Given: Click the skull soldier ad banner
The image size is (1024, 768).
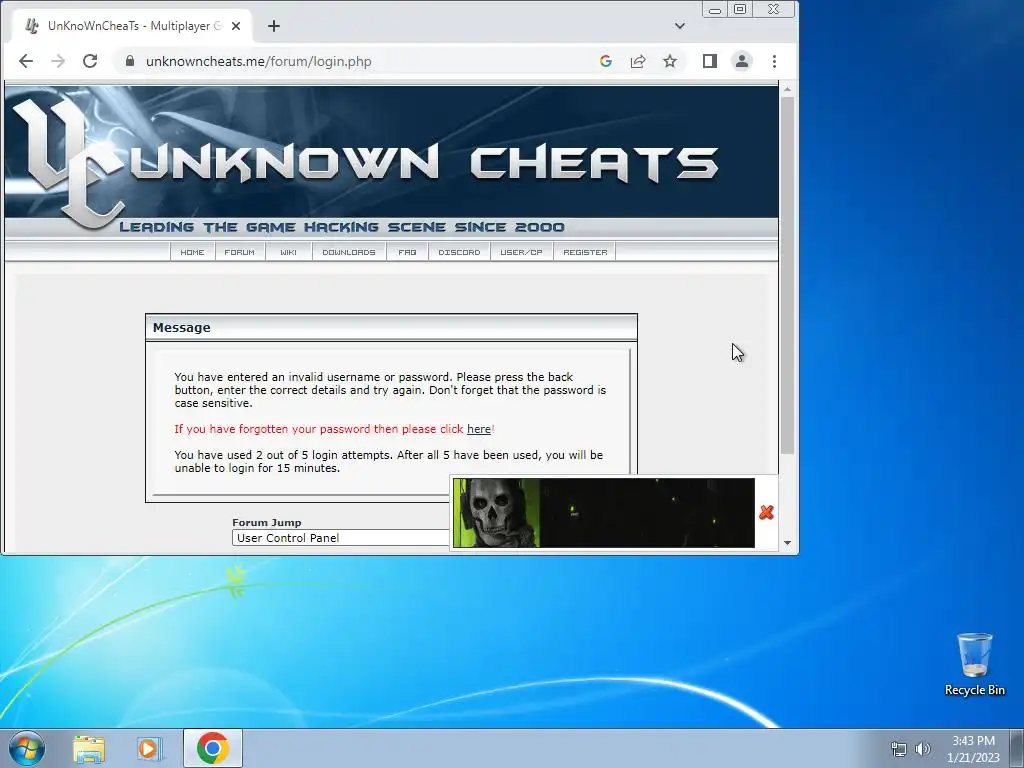Looking at the screenshot, I should [x=603, y=513].
